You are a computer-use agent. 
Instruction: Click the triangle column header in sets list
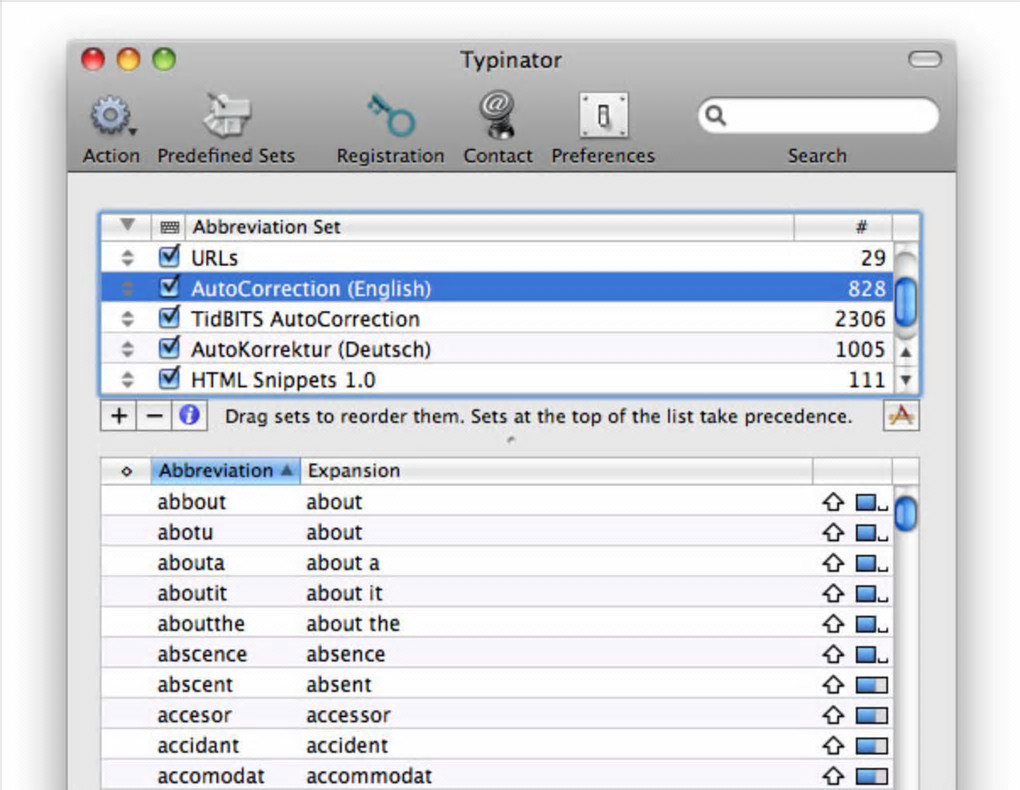pyautogui.click(x=128, y=226)
